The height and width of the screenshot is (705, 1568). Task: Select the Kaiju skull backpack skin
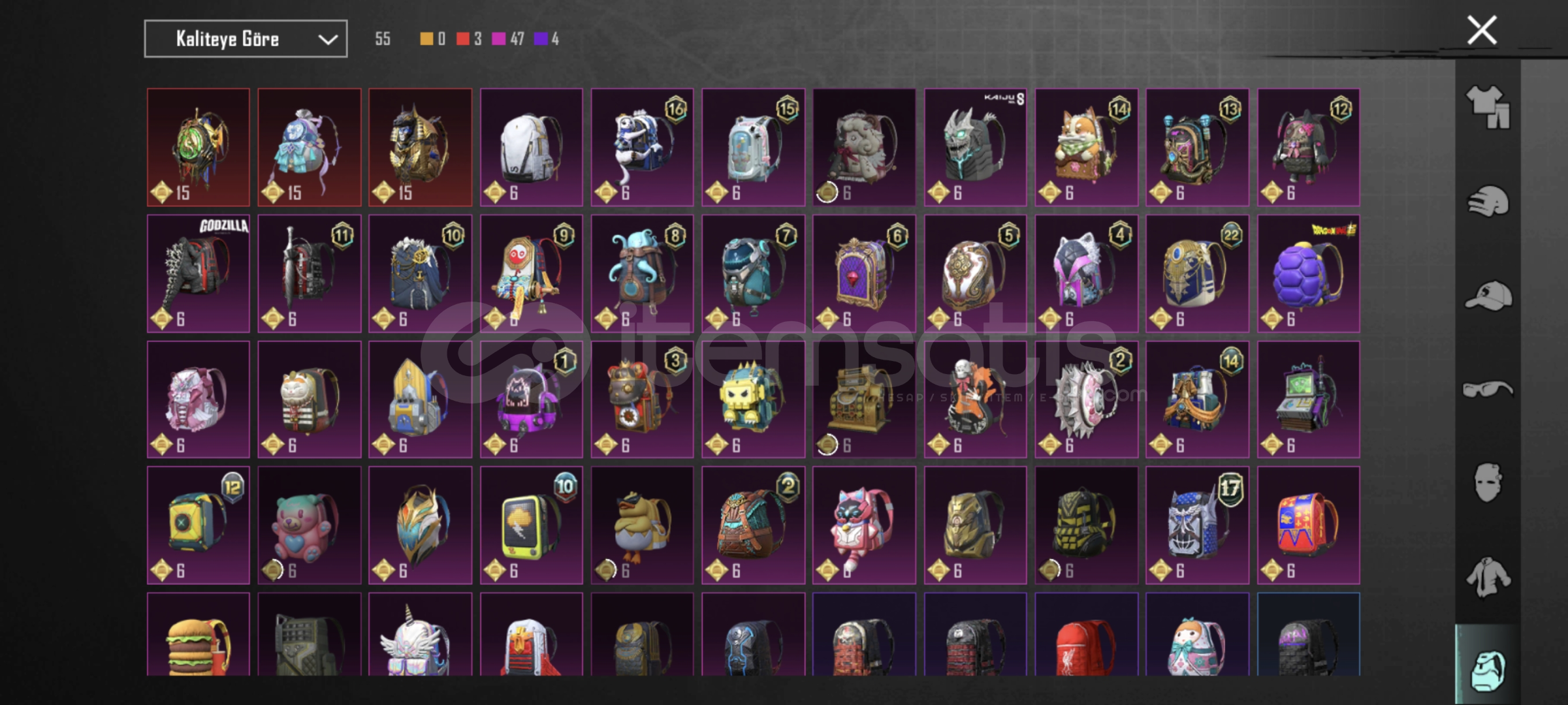point(975,148)
